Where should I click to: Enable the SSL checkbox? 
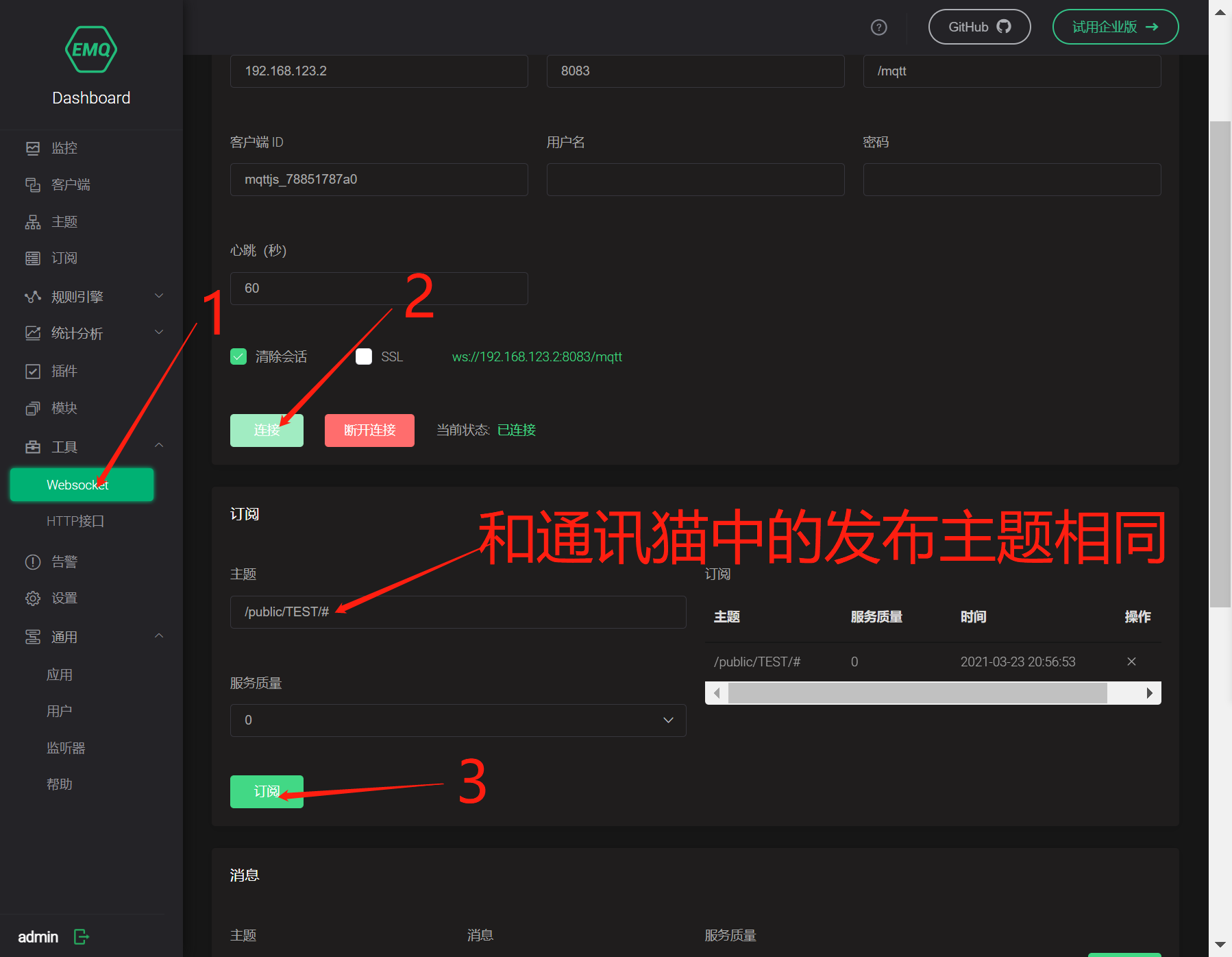coord(364,356)
